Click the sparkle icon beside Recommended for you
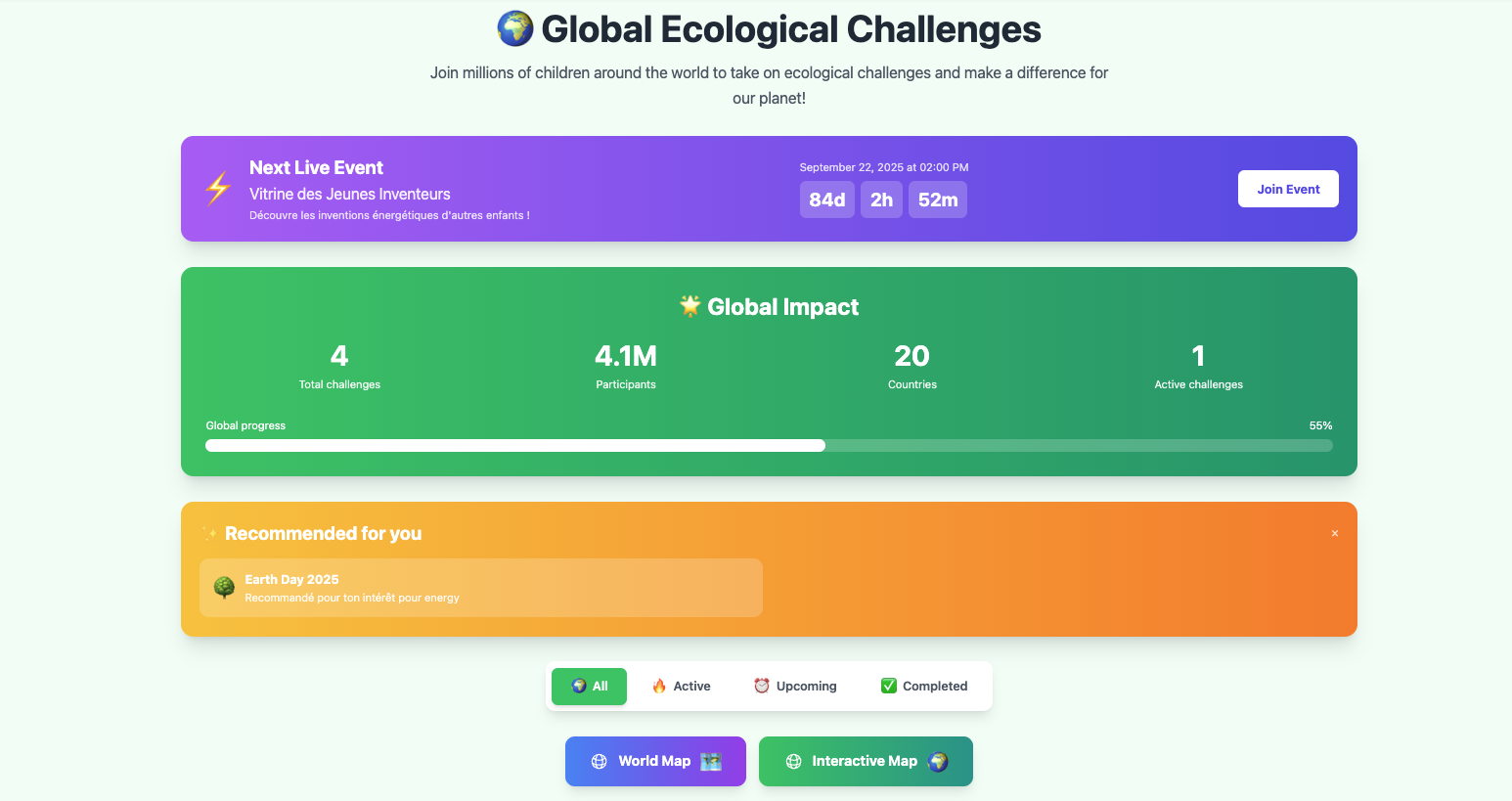Image resolution: width=1512 pixels, height=801 pixels. pos(208,534)
